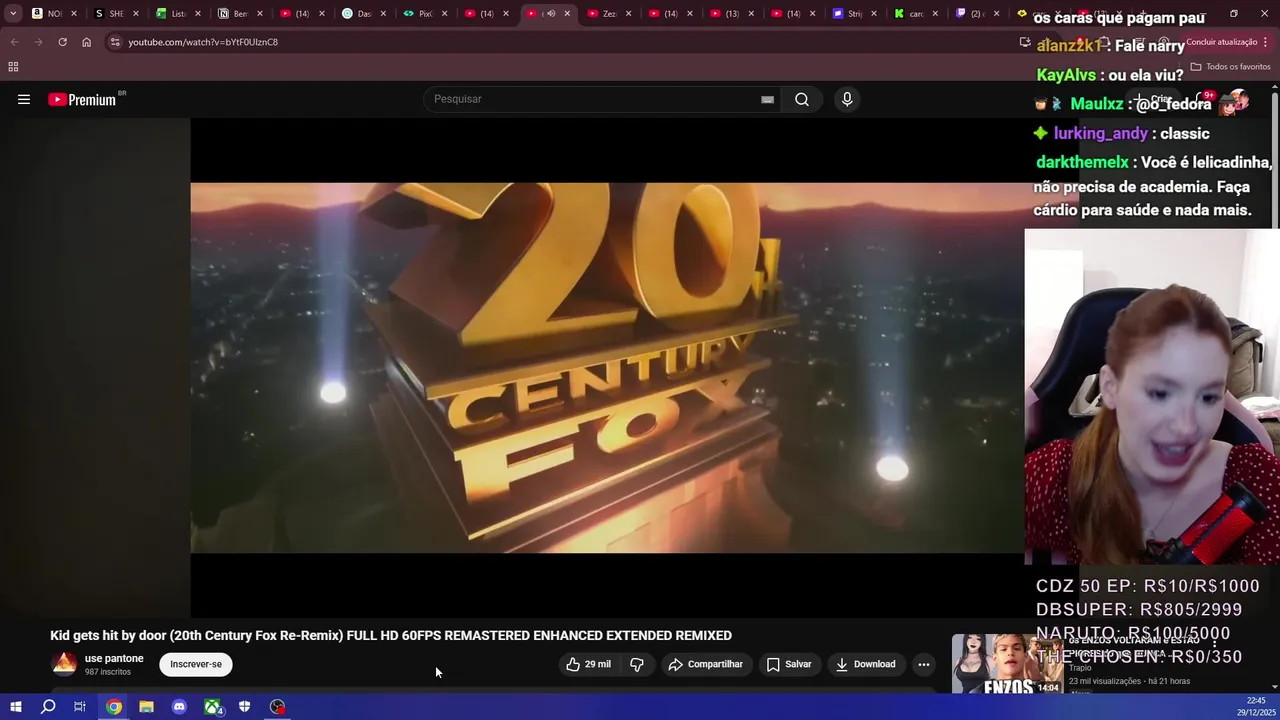This screenshot has width=1280, height=720.
Task: Share video via Compartilhar button
Action: 706,664
